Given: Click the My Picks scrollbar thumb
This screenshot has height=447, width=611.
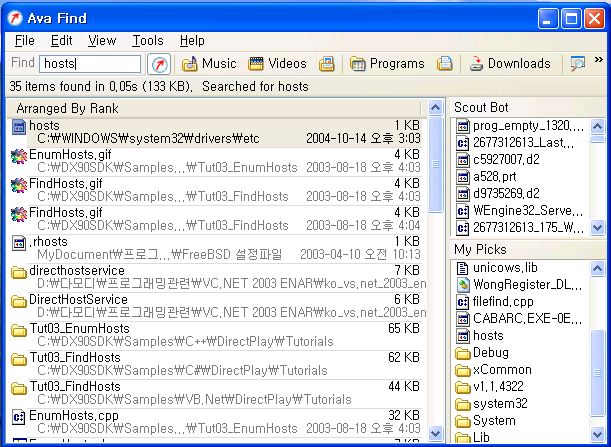Looking at the screenshot, I should [x=598, y=373].
